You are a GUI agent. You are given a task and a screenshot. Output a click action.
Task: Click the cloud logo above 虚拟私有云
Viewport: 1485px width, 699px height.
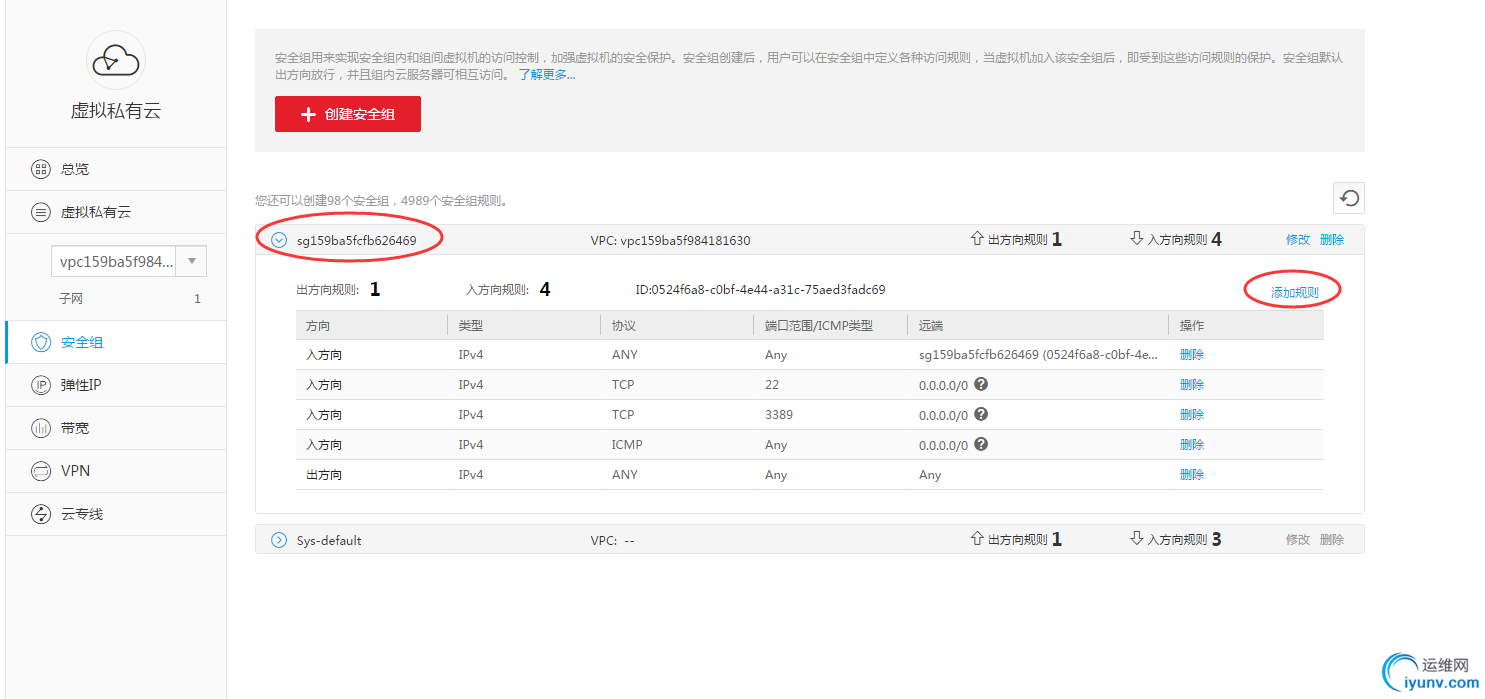[x=116, y=61]
